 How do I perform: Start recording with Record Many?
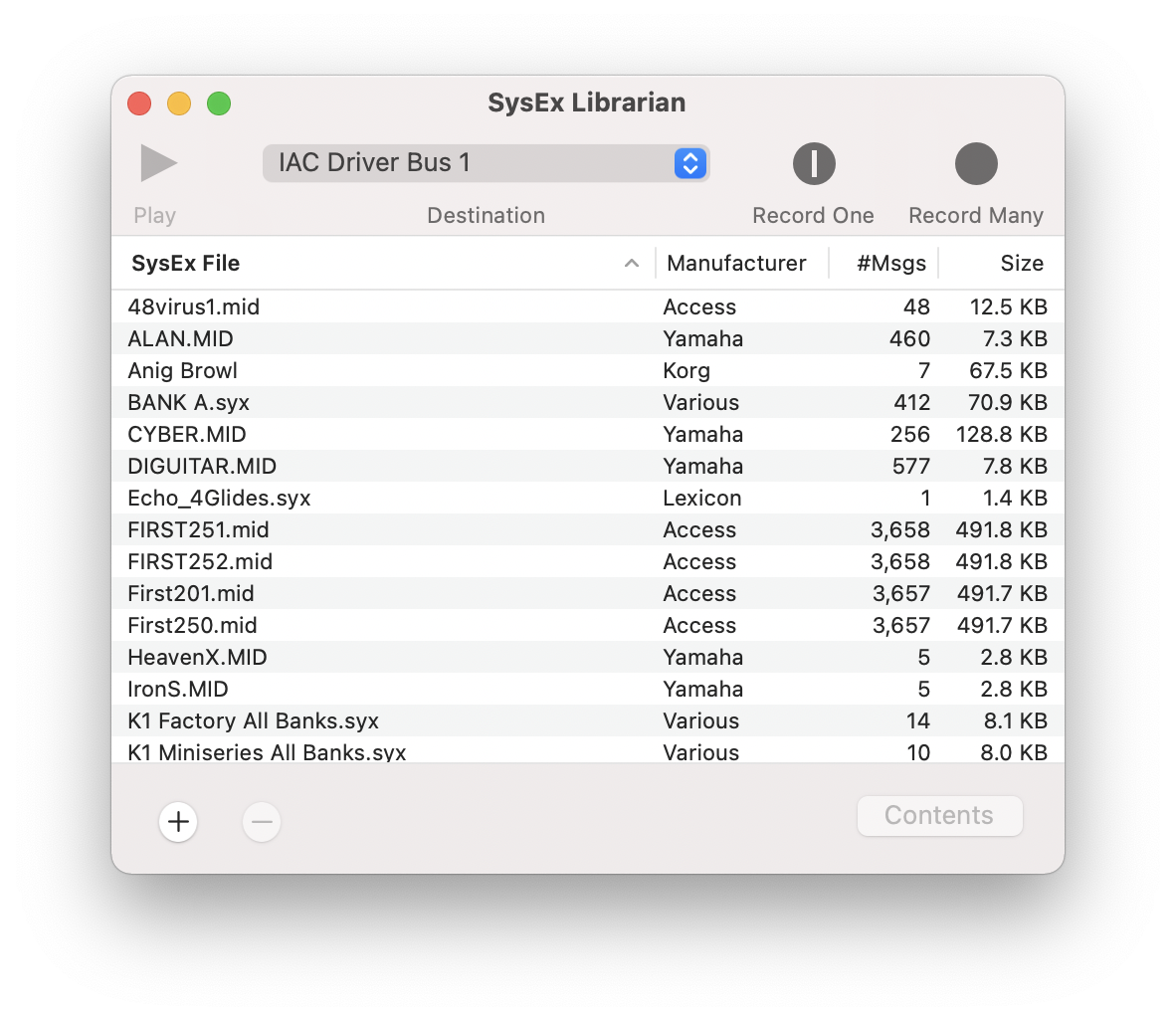975,164
